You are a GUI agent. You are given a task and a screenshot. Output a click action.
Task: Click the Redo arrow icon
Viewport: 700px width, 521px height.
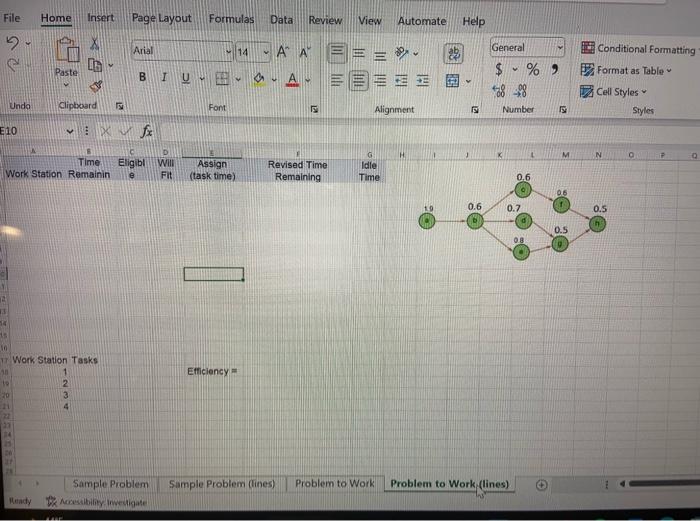(13, 65)
